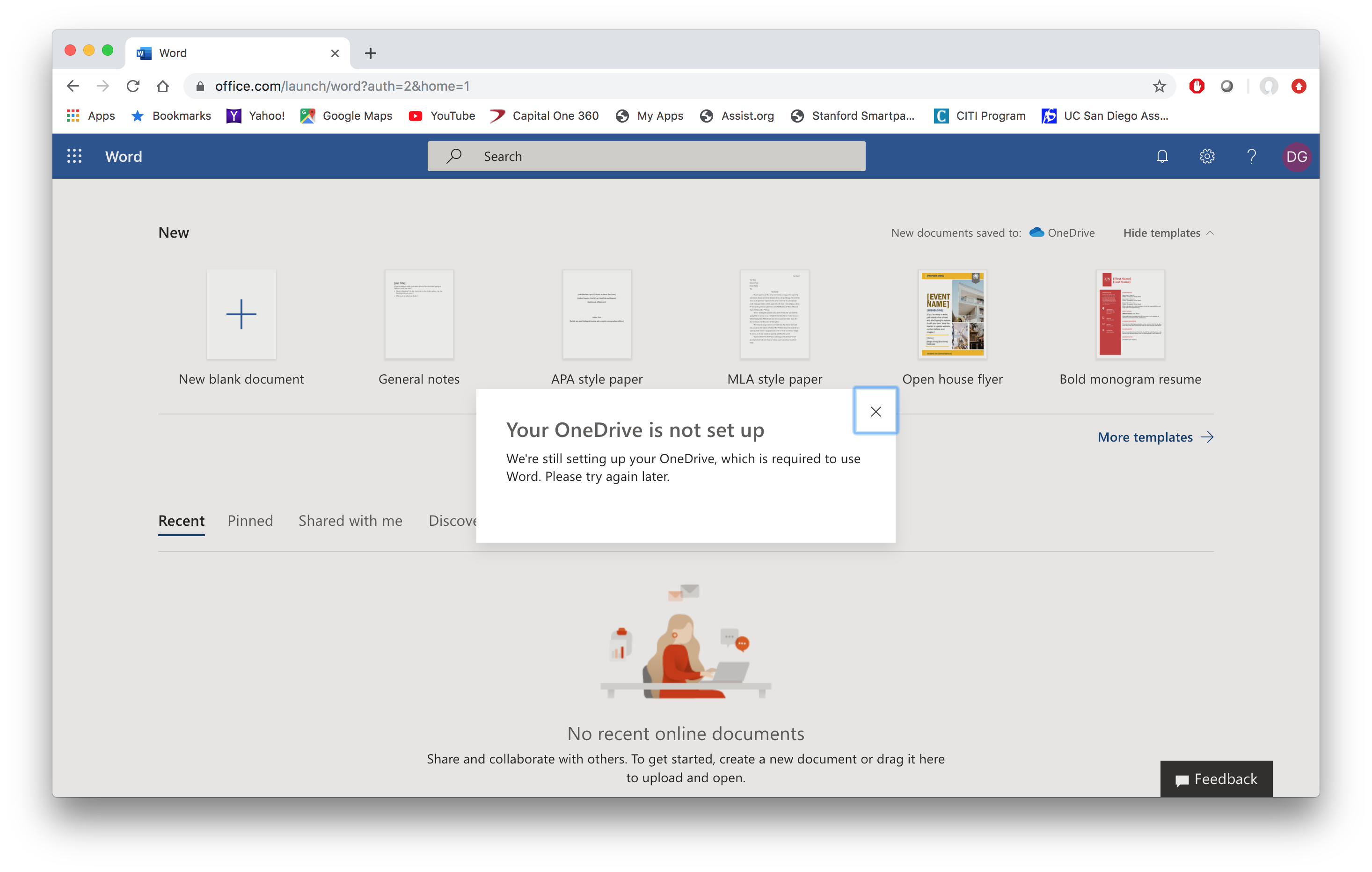Go to browser home page icon
The width and height of the screenshot is (1372, 872).
click(x=163, y=86)
